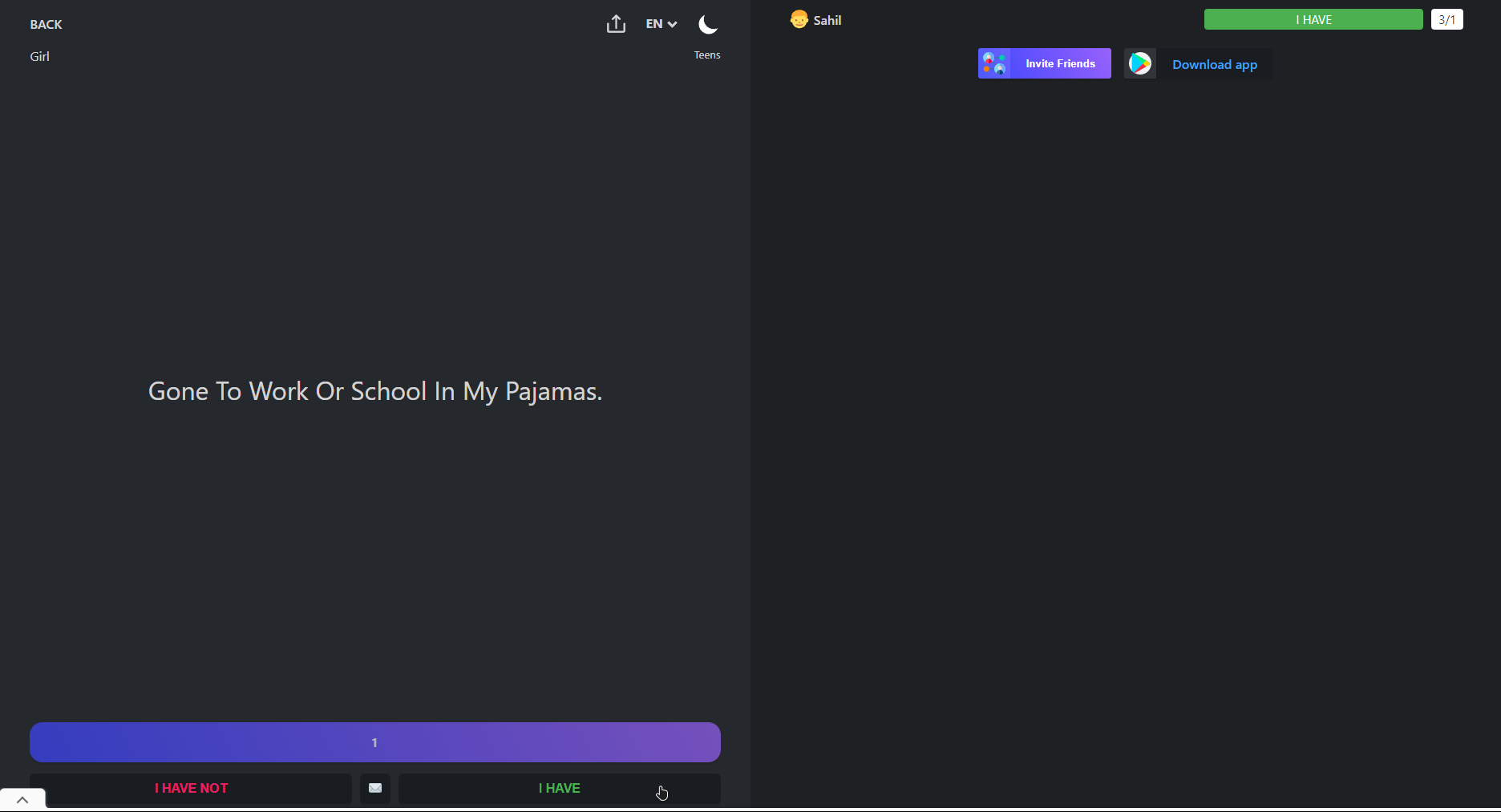Open the Download app link
The height and width of the screenshot is (812, 1501).
click(1214, 65)
